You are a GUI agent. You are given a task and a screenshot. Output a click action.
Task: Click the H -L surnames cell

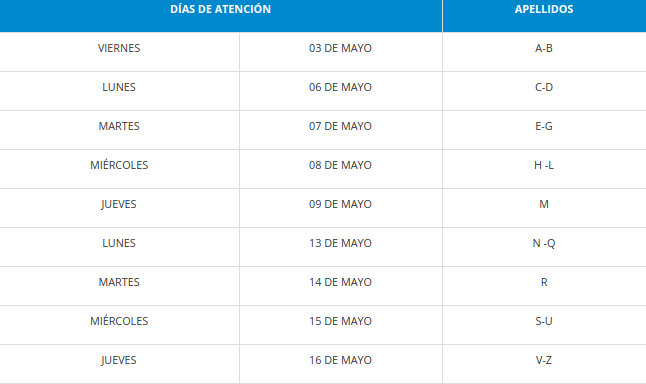coord(544,169)
